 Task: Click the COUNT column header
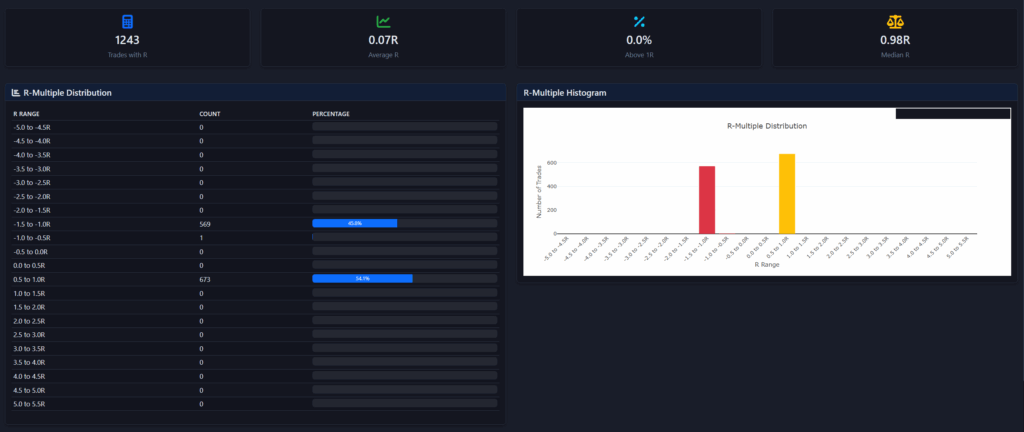point(209,114)
